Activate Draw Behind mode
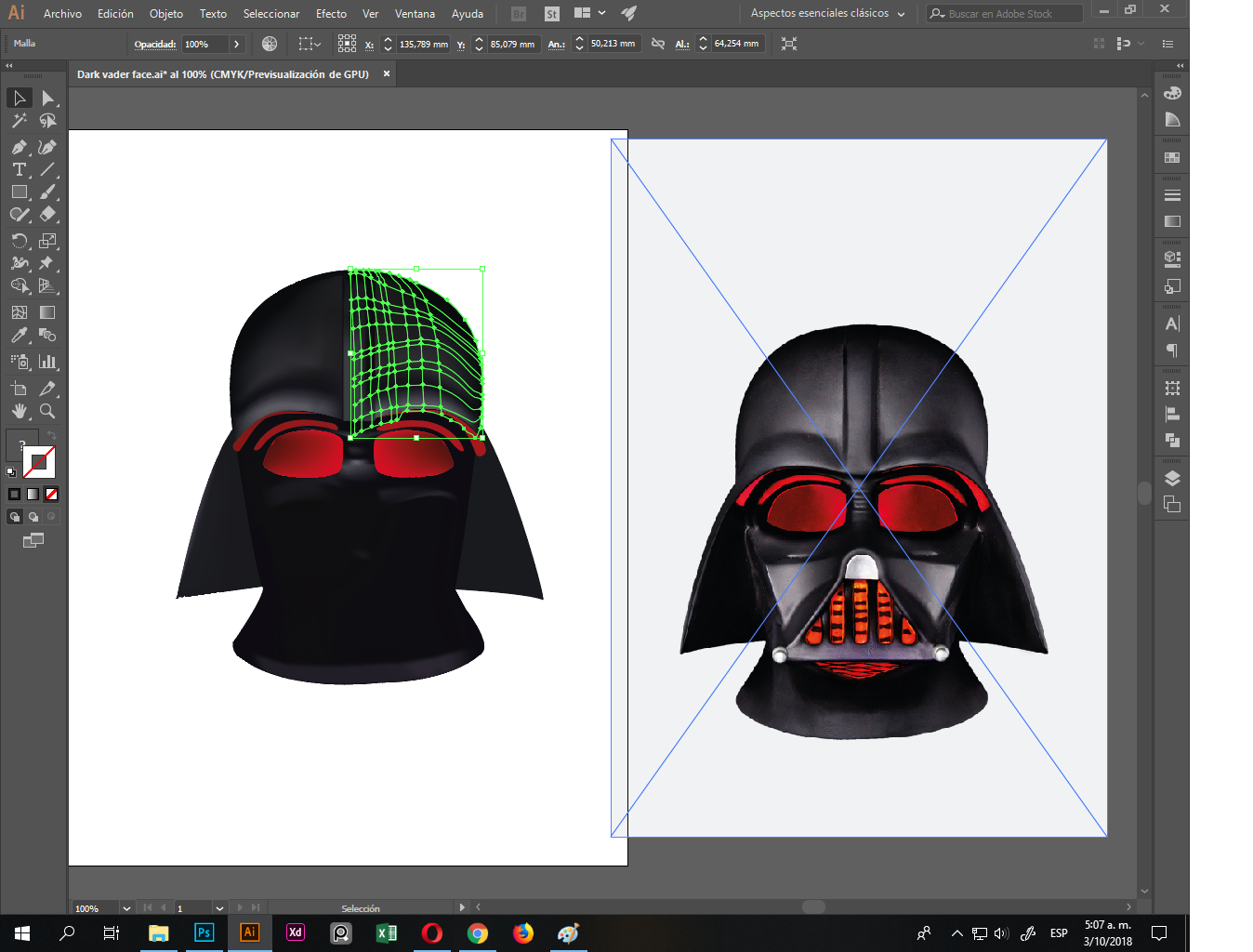The image size is (1253, 952). click(33, 517)
